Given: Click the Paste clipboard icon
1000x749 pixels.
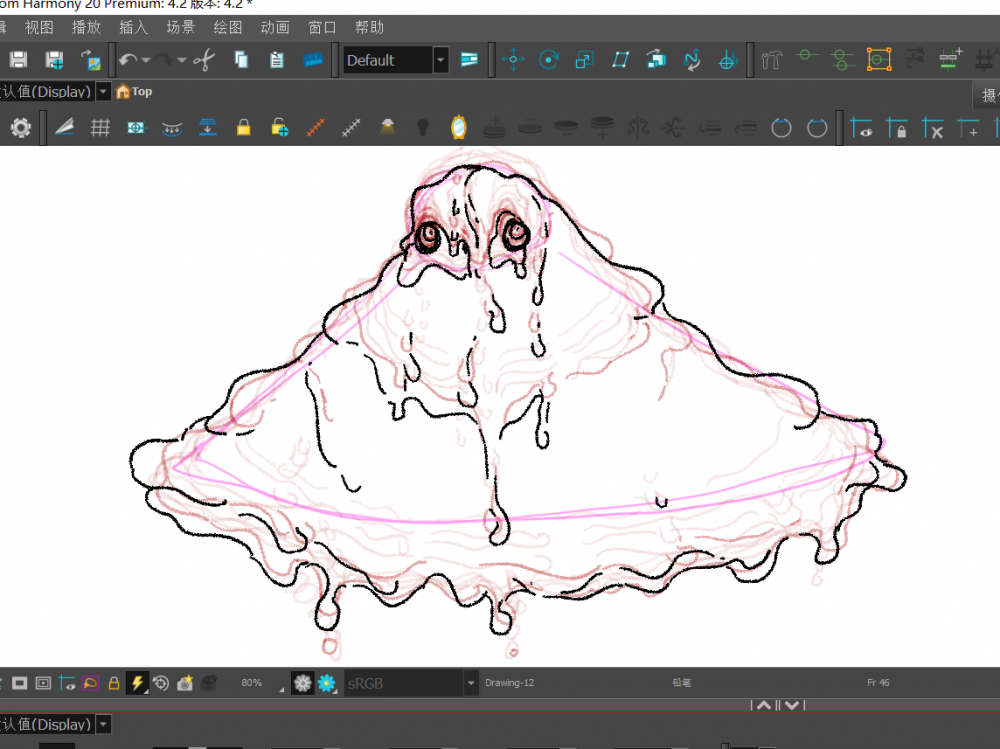Looking at the screenshot, I should pos(277,60).
